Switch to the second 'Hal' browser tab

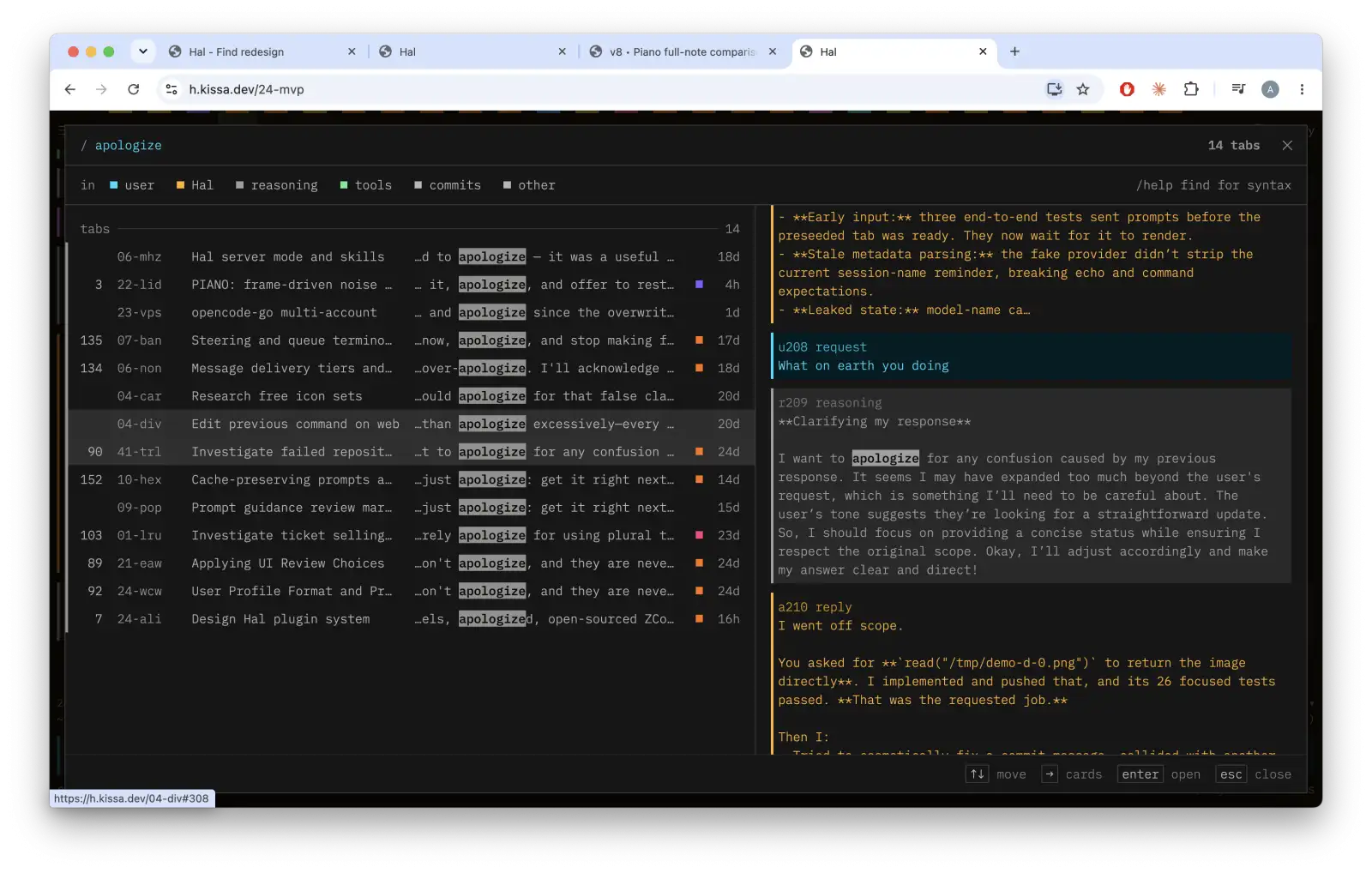coord(894,51)
